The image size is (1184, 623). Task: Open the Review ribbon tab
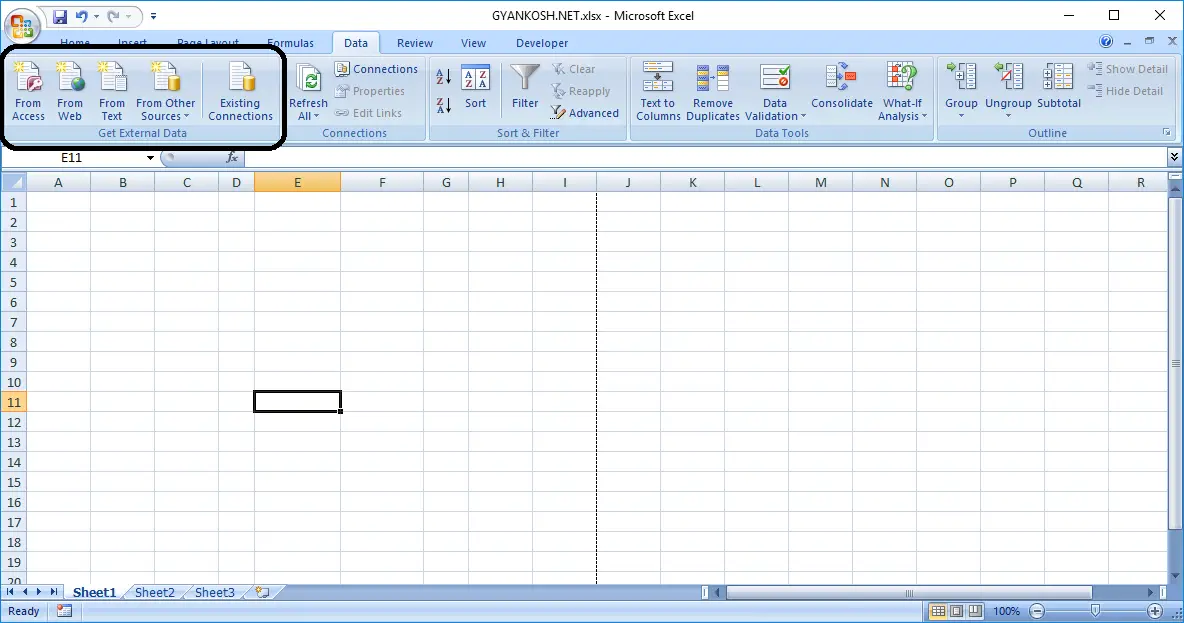tap(415, 43)
